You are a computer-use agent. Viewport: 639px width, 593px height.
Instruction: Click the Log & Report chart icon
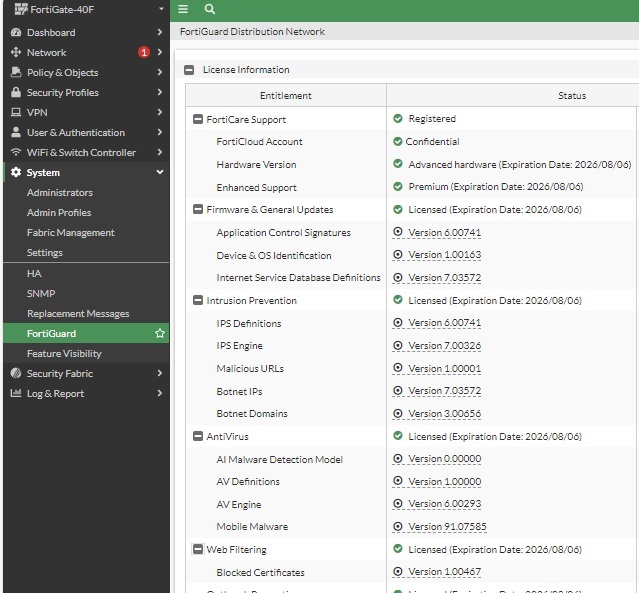[16, 393]
